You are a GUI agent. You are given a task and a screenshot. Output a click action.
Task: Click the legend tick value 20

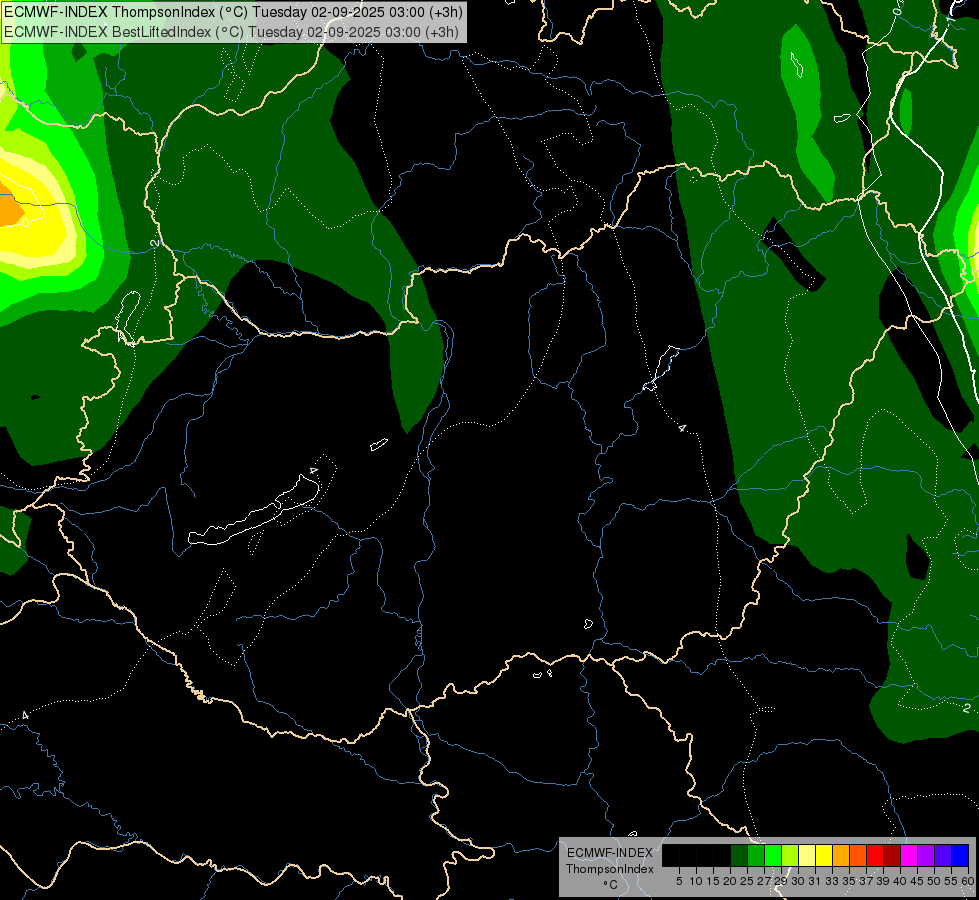point(731,881)
